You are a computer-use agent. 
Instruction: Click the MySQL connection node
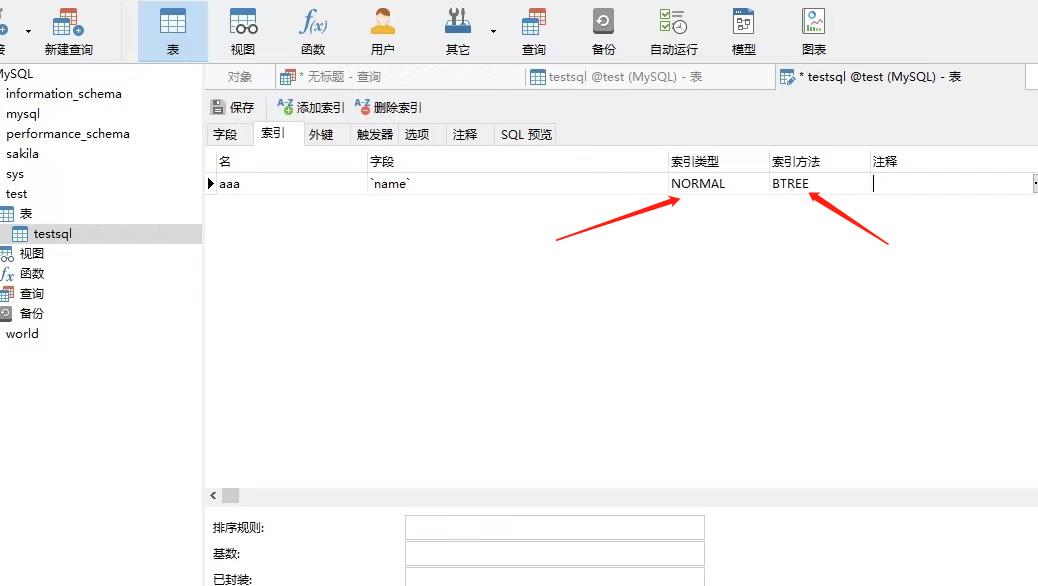16,73
